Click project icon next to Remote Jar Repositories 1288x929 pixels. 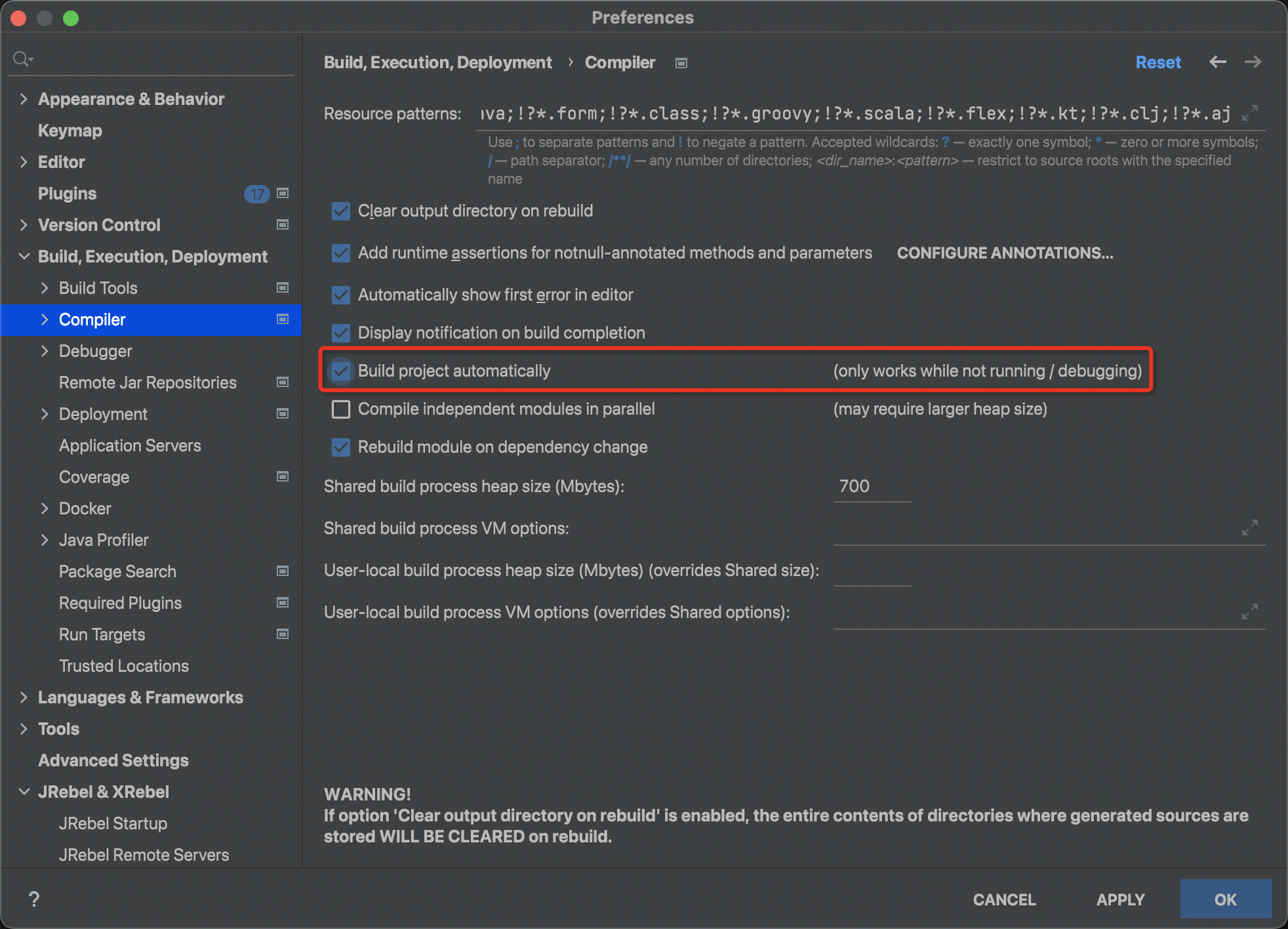click(x=283, y=382)
